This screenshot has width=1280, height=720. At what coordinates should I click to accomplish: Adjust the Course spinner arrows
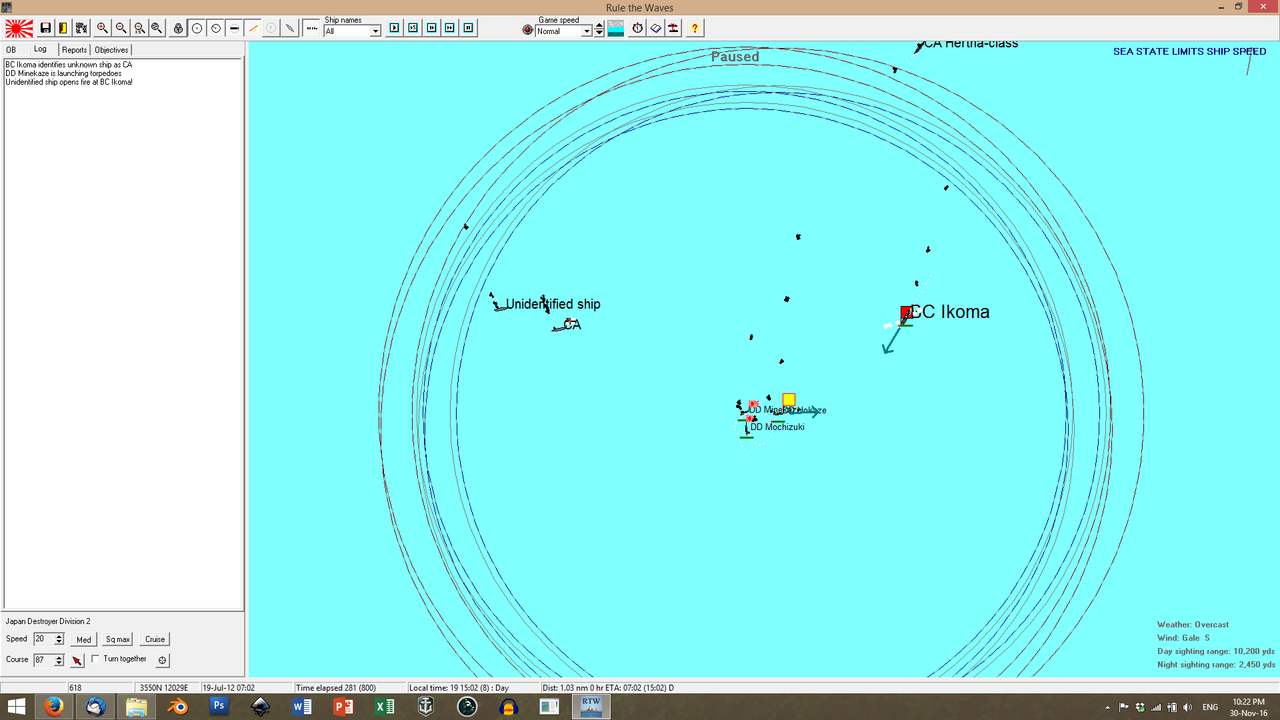coord(59,660)
